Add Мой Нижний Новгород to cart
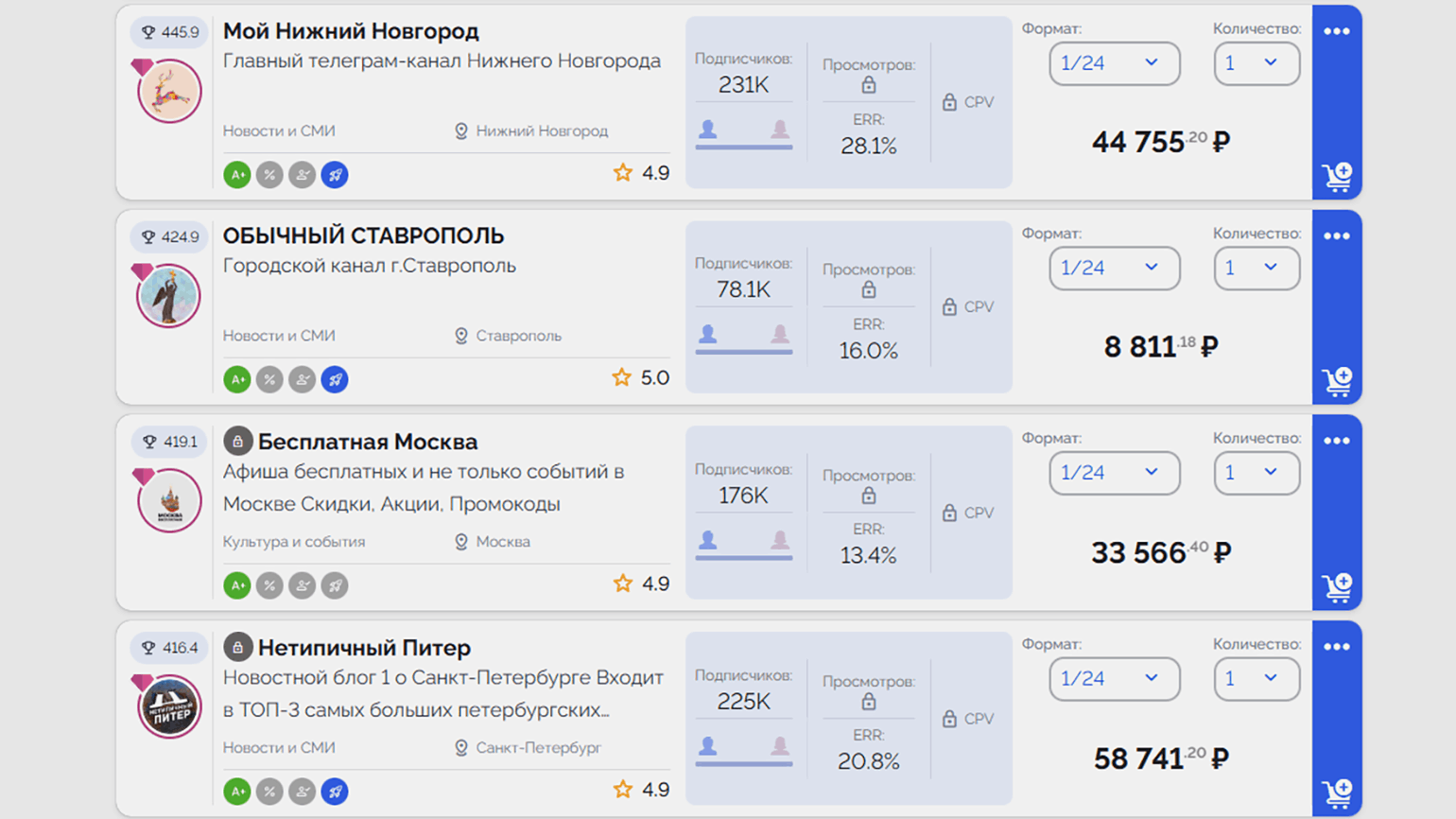The height and width of the screenshot is (819, 1456). (x=1337, y=177)
